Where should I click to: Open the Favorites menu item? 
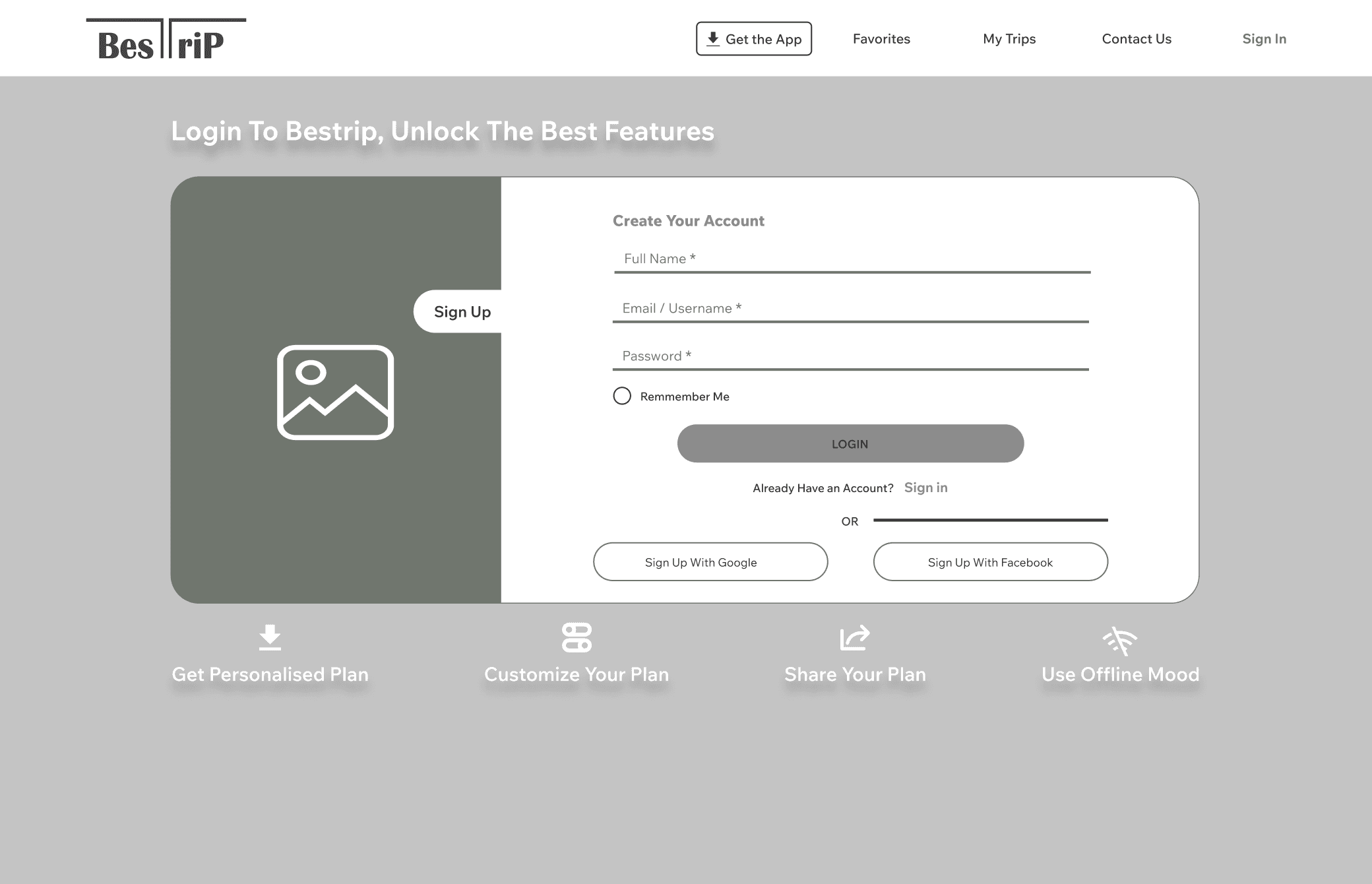coord(881,39)
